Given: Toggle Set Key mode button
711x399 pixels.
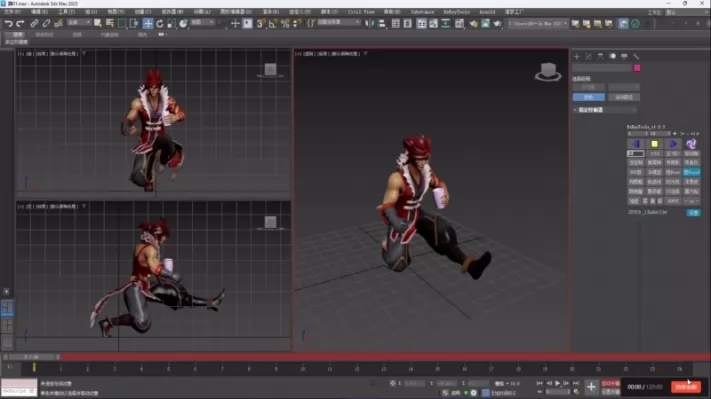Looking at the screenshot, I should pyautogui.click(x=610, y=392).
